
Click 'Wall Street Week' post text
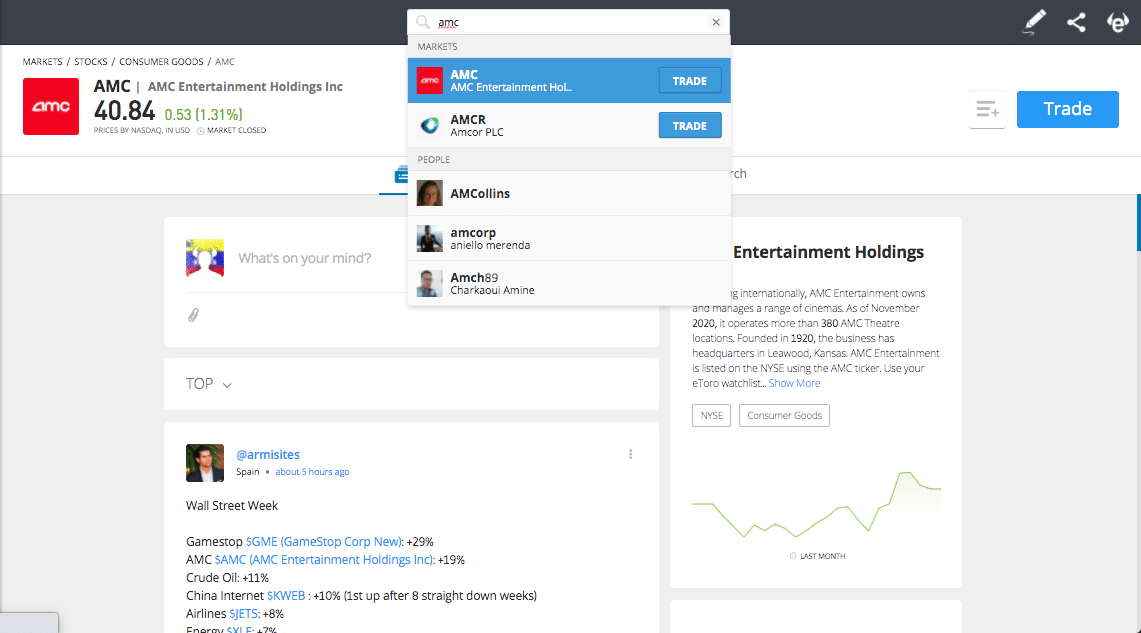tap(231, 506)
